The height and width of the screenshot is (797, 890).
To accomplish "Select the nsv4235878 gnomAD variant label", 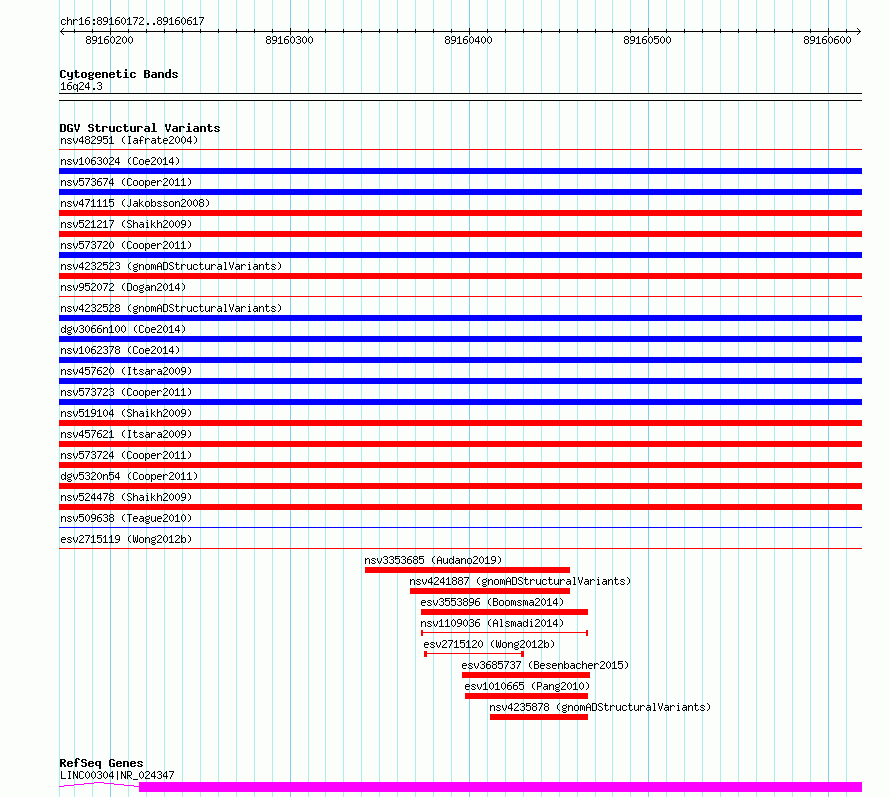I will click(600, 707).
